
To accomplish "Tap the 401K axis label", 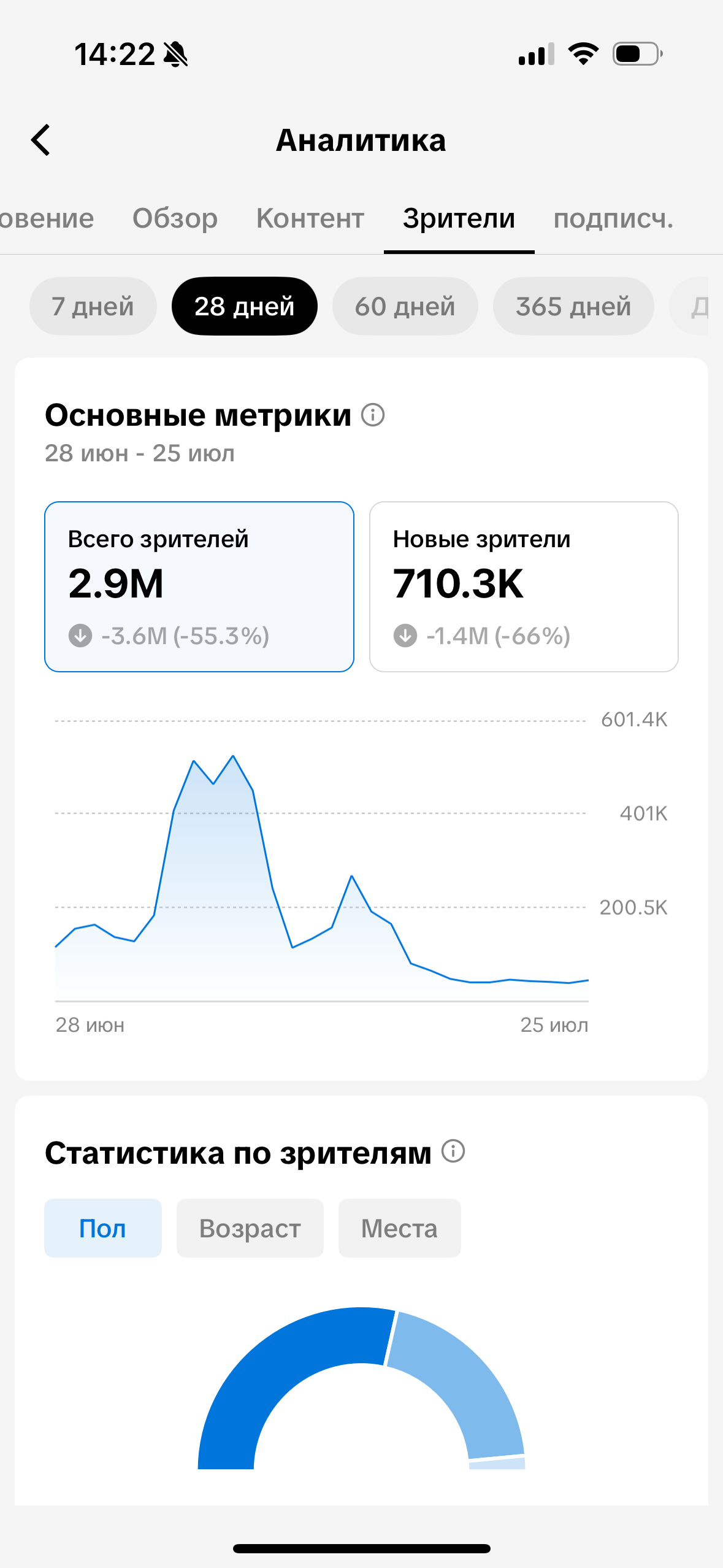I will pos(643,813).
